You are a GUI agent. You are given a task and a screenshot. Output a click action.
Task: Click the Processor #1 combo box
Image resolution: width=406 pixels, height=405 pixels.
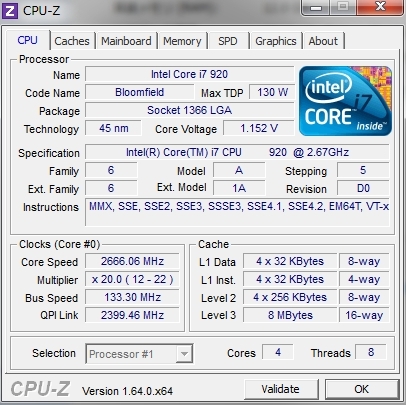click(x=139, y=354)
